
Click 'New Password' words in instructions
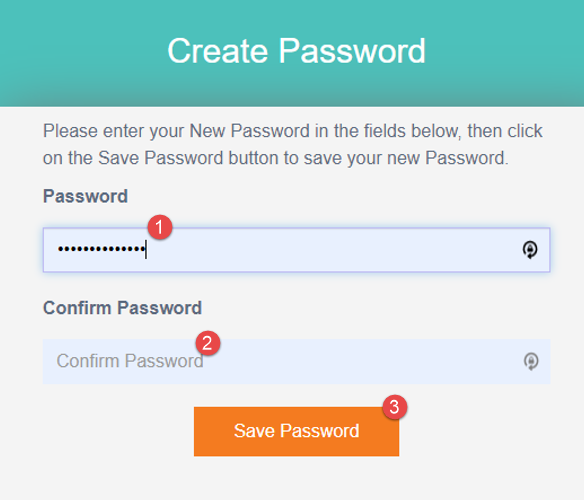pyautogui.click(x=250, y=131)
